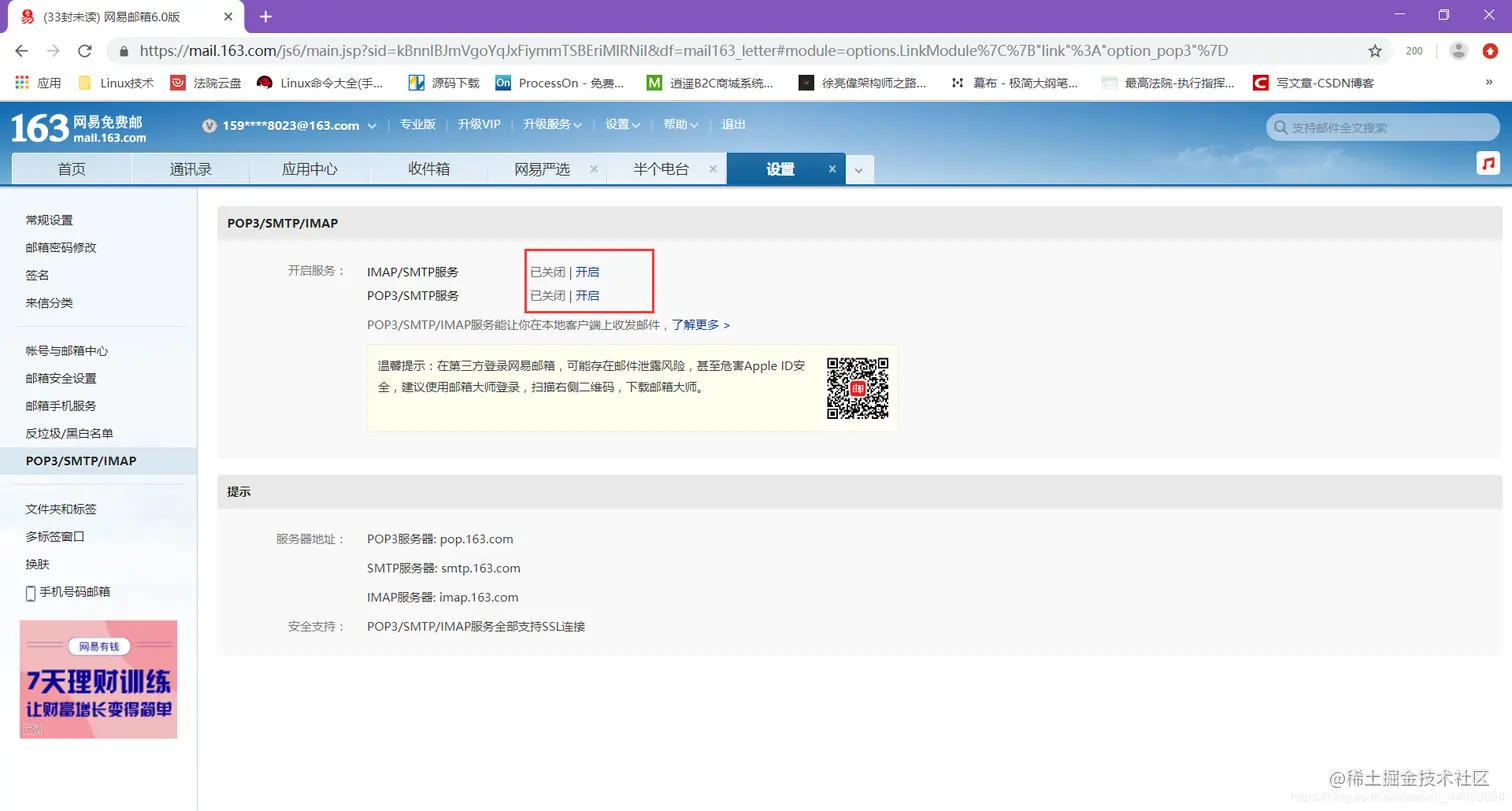Click the 专业版 link

click(418, 125)
